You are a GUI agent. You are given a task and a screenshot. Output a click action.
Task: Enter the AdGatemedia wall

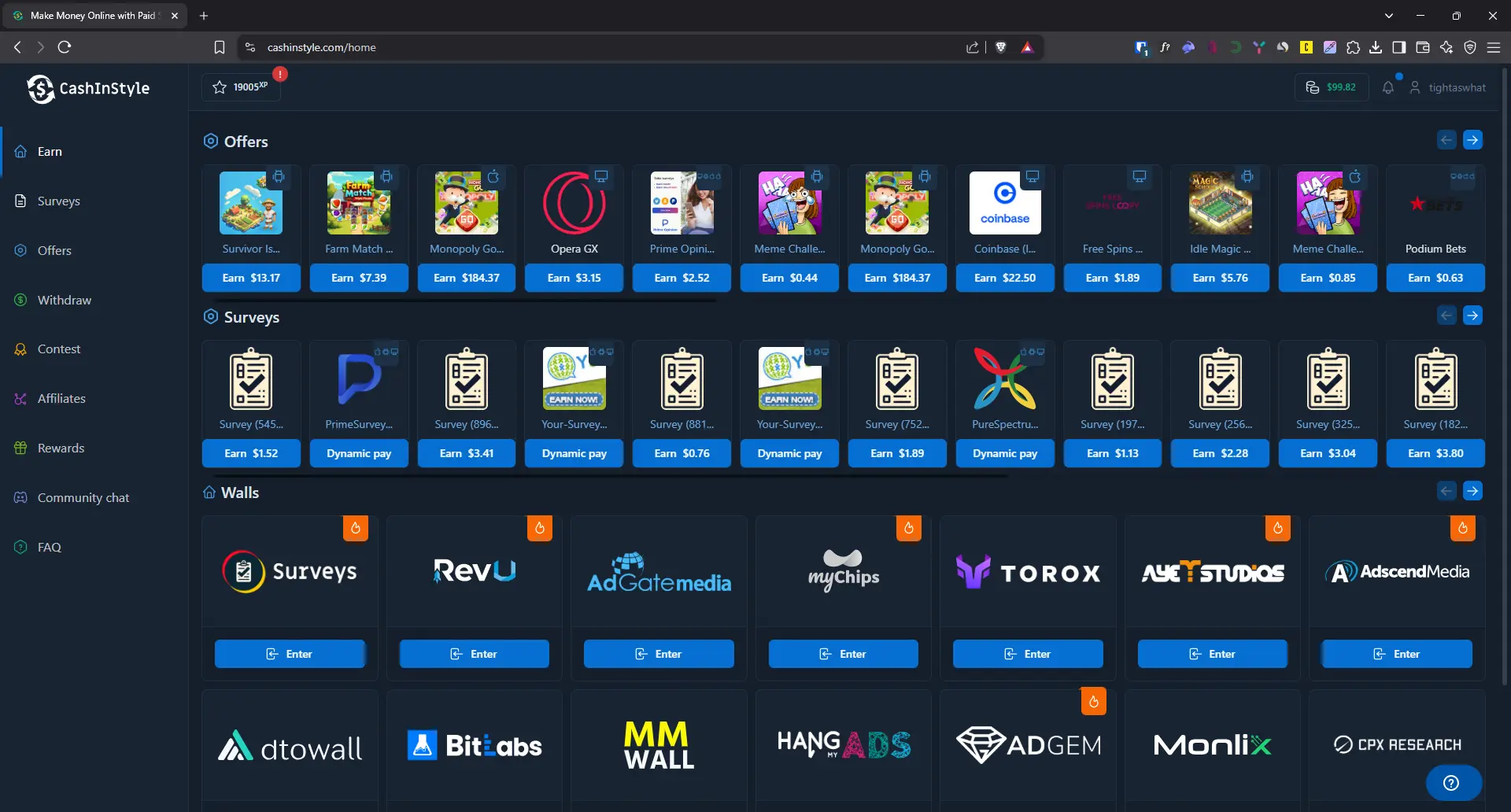(x=659, y=654)
